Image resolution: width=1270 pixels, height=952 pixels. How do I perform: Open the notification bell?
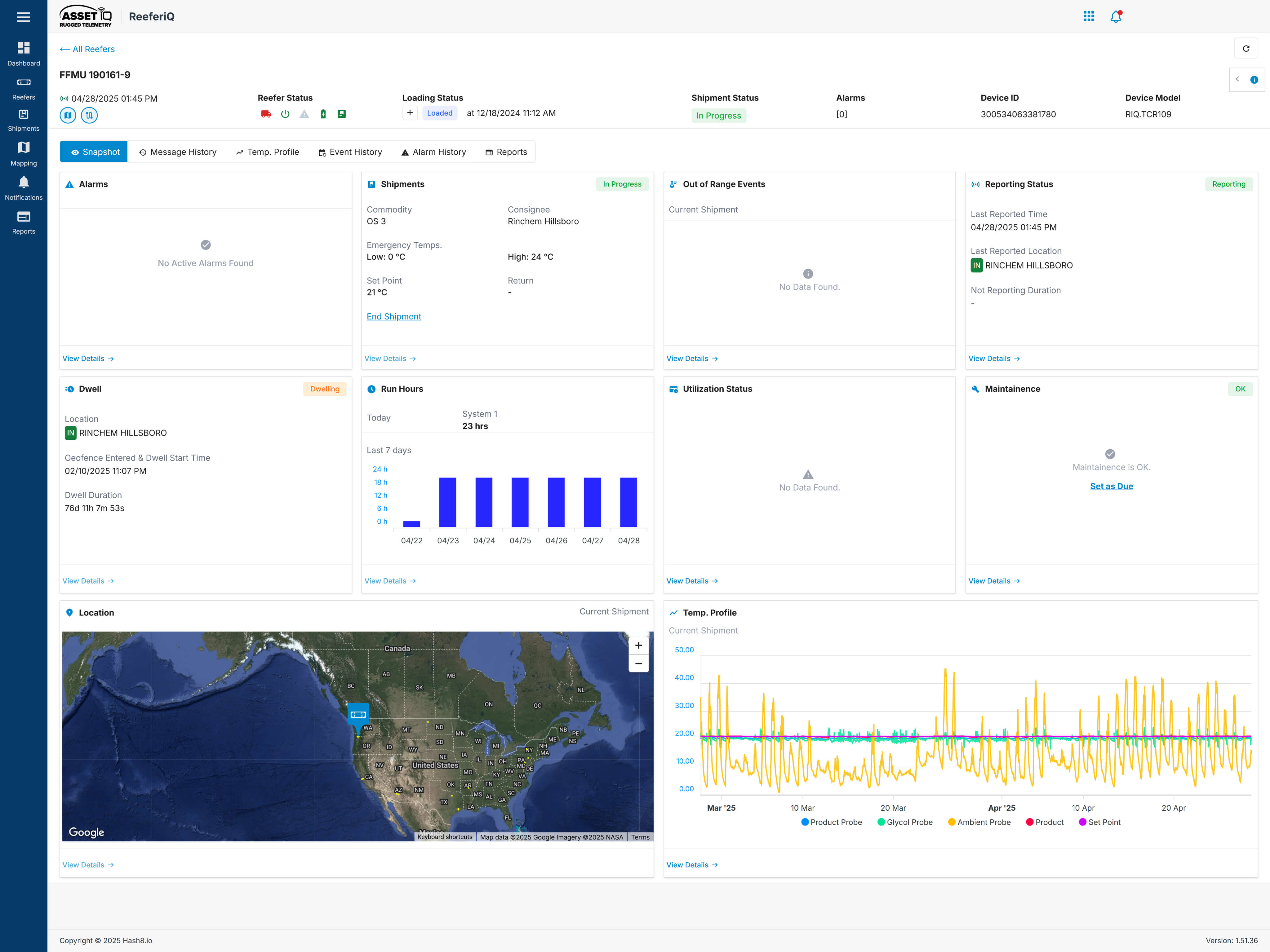[1116, 16]
